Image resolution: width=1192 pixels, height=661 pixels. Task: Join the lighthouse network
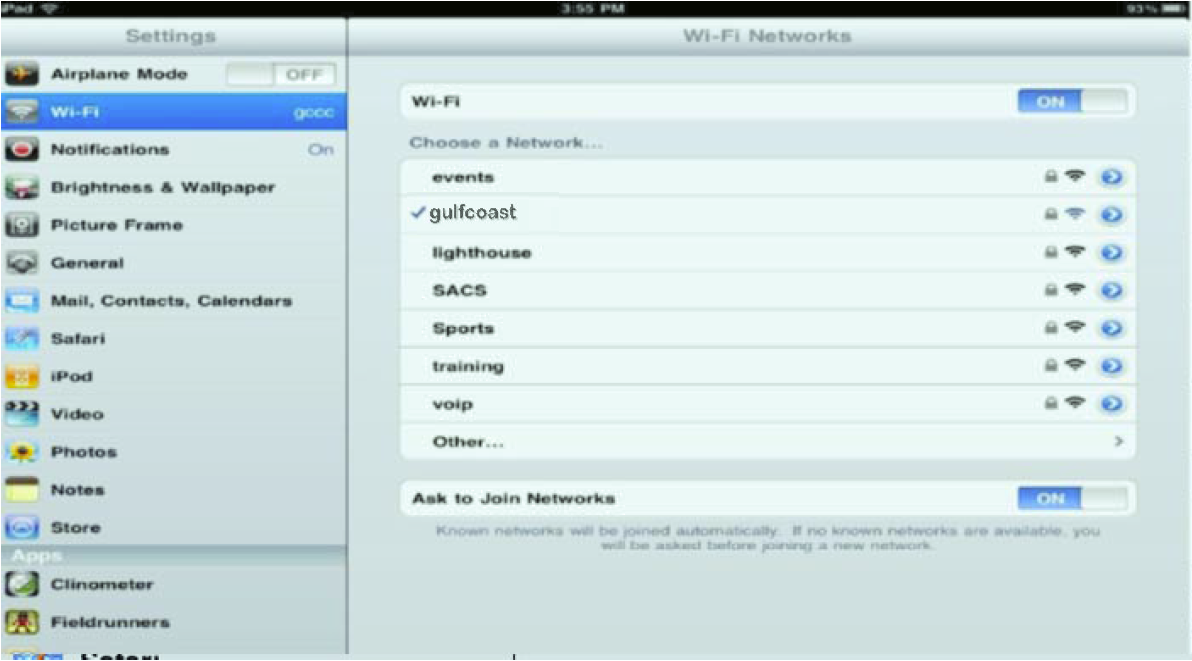click(768, 252)
